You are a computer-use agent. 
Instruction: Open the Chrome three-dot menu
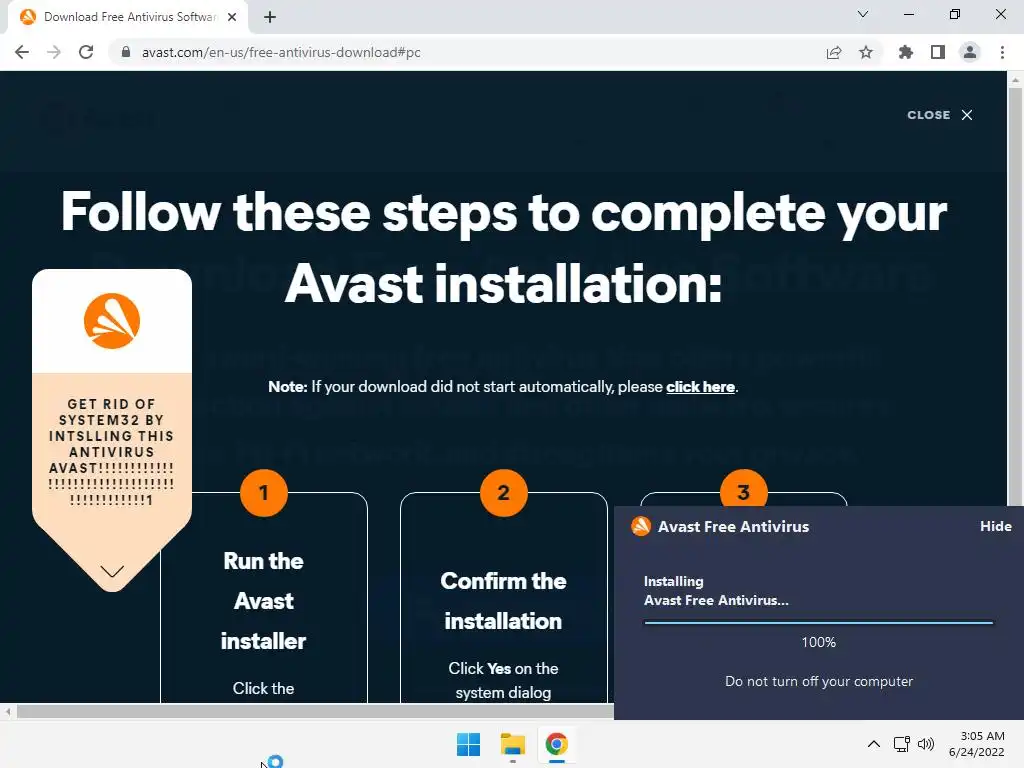[x=1002, y=52]
